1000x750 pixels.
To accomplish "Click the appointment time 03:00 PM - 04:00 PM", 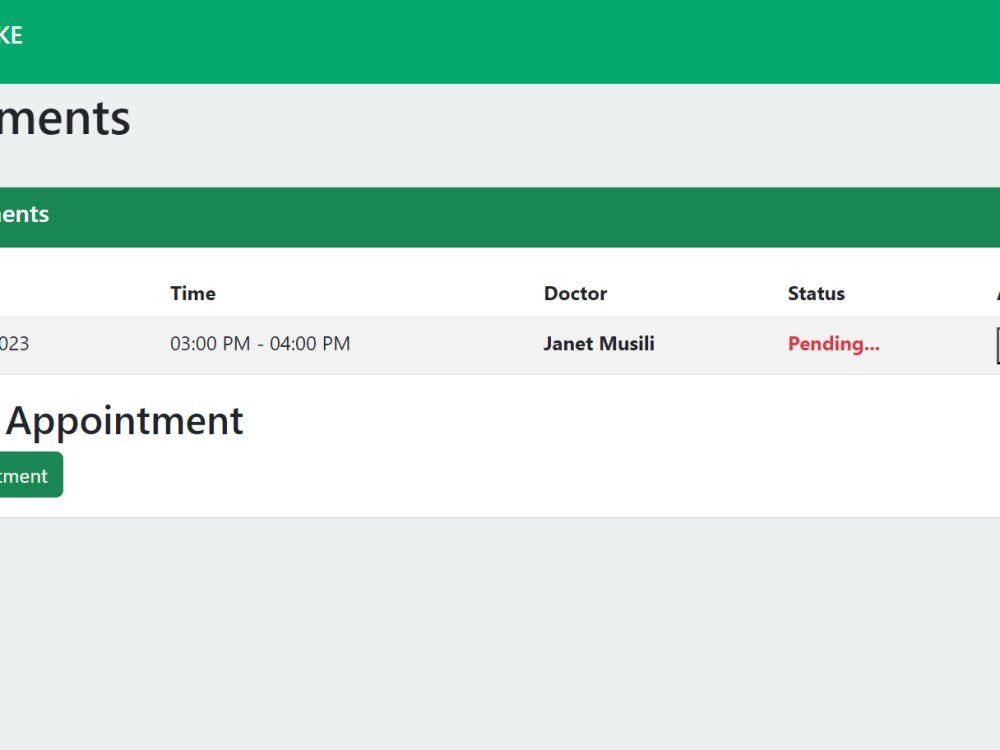I will pyautogui.click(x=259, y=343).
